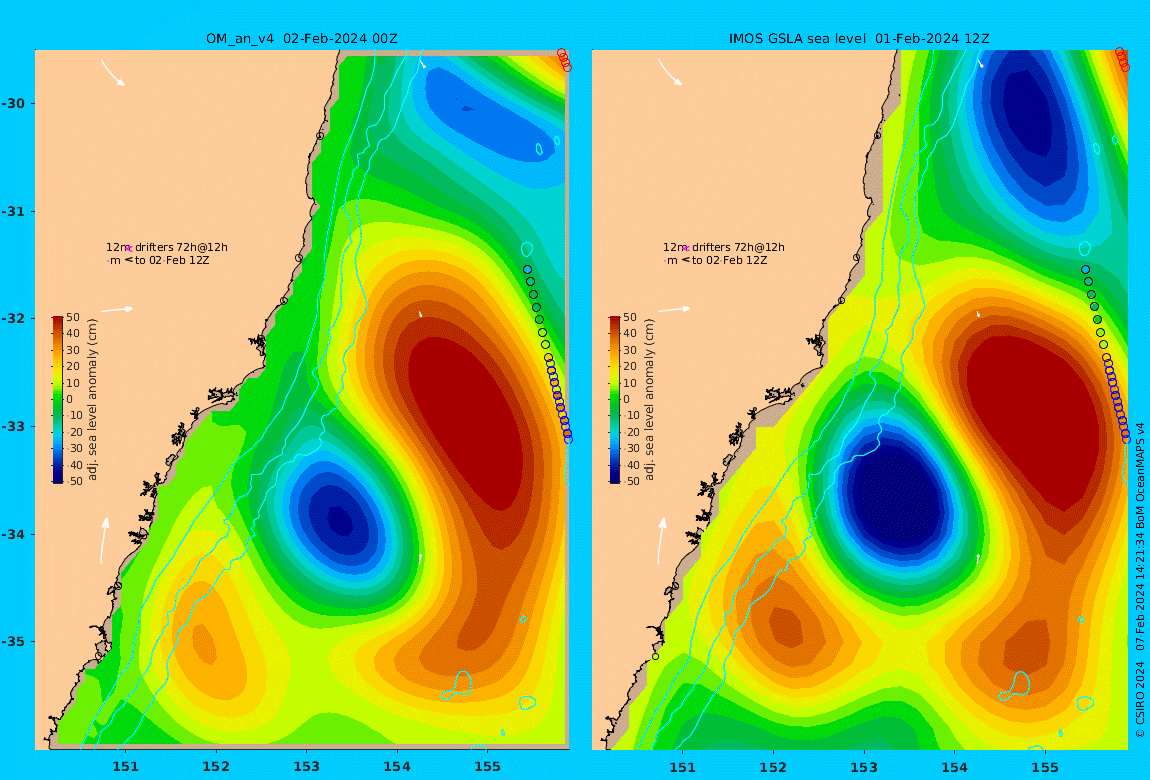Click the left map's sea level anomaly color bar
The width and height of the screenshot is (1150, 780).
(58, 400)
